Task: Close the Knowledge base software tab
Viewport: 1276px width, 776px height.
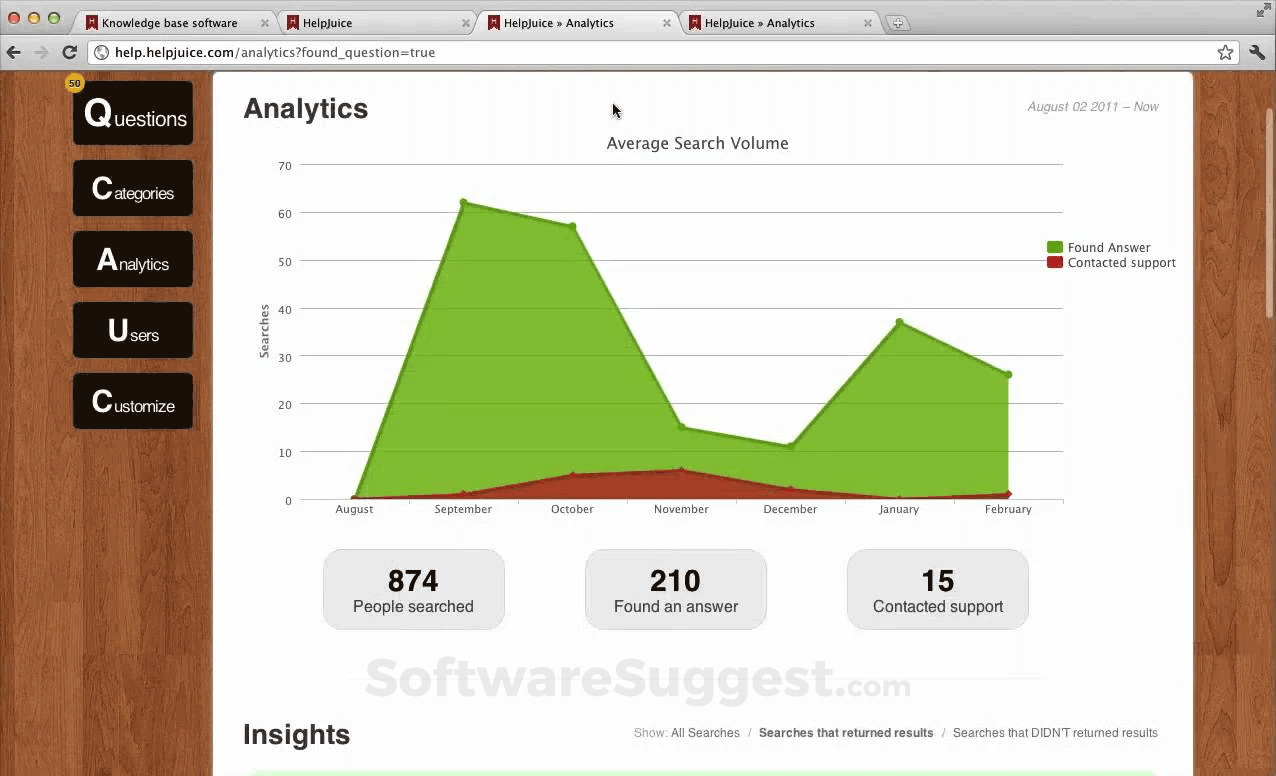Action: (265, 23)
